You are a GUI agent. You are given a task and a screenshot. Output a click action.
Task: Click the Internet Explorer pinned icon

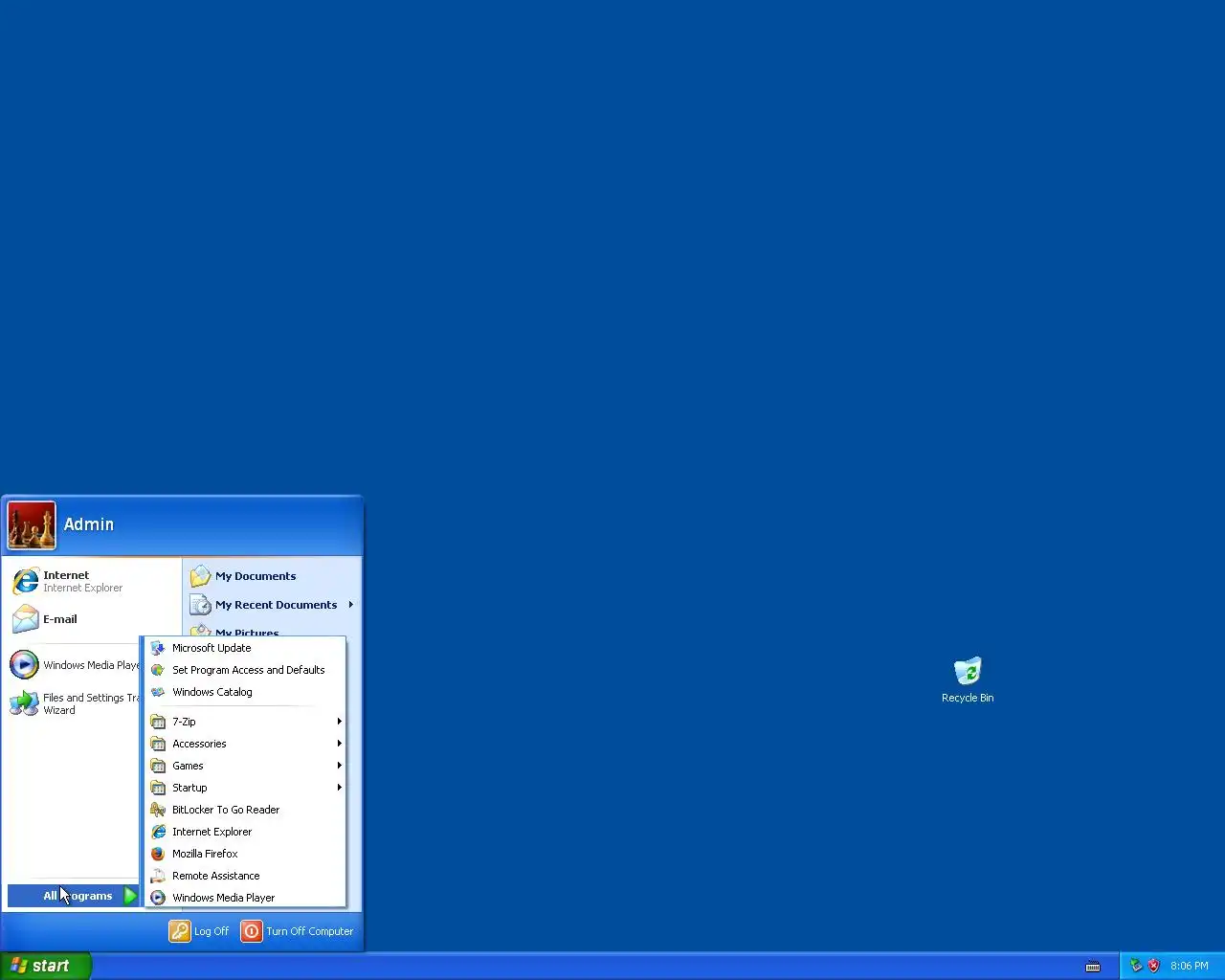(x=25, y=581)
